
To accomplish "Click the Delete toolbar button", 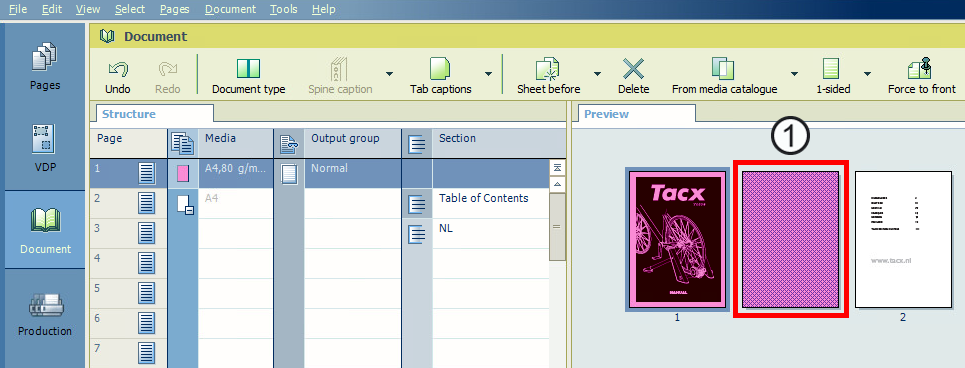I will 633,76.
